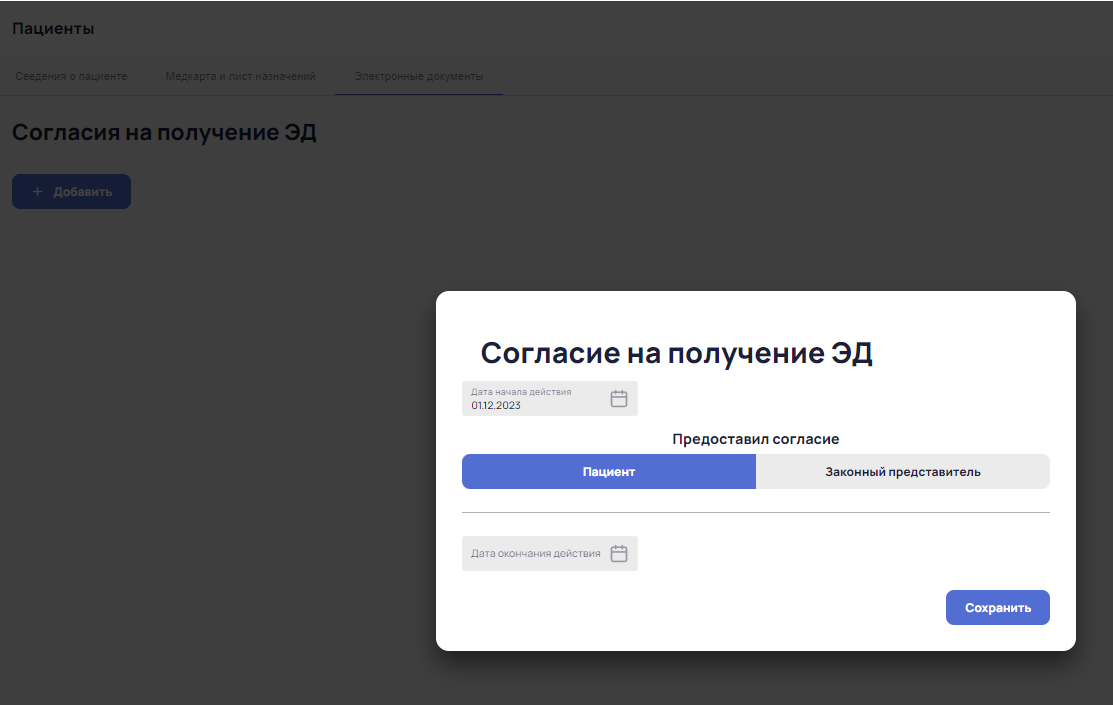Open Медкарта и лист назначений tab
The image size is (1113, 705).
click(240, 76)
